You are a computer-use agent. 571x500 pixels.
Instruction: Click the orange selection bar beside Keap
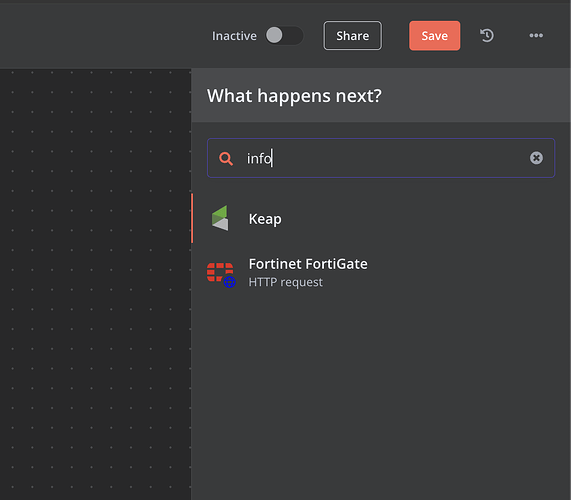192,218
